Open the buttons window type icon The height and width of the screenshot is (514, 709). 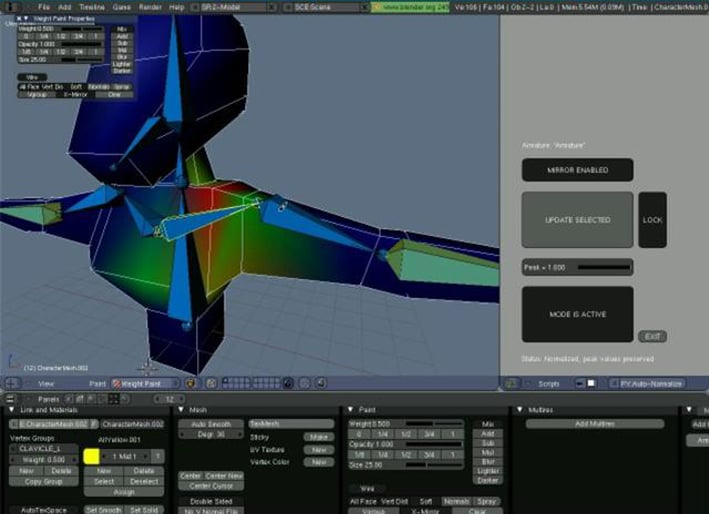coord(10,399)
